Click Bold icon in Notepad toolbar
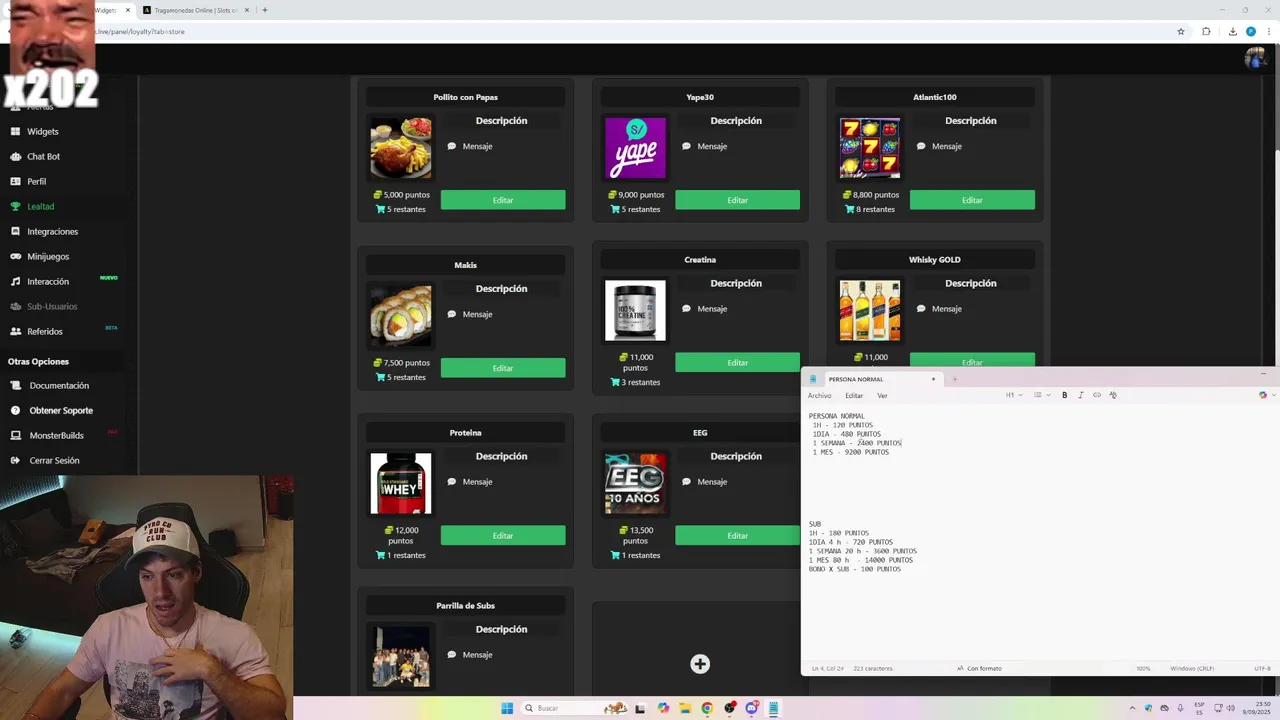 1064,395
